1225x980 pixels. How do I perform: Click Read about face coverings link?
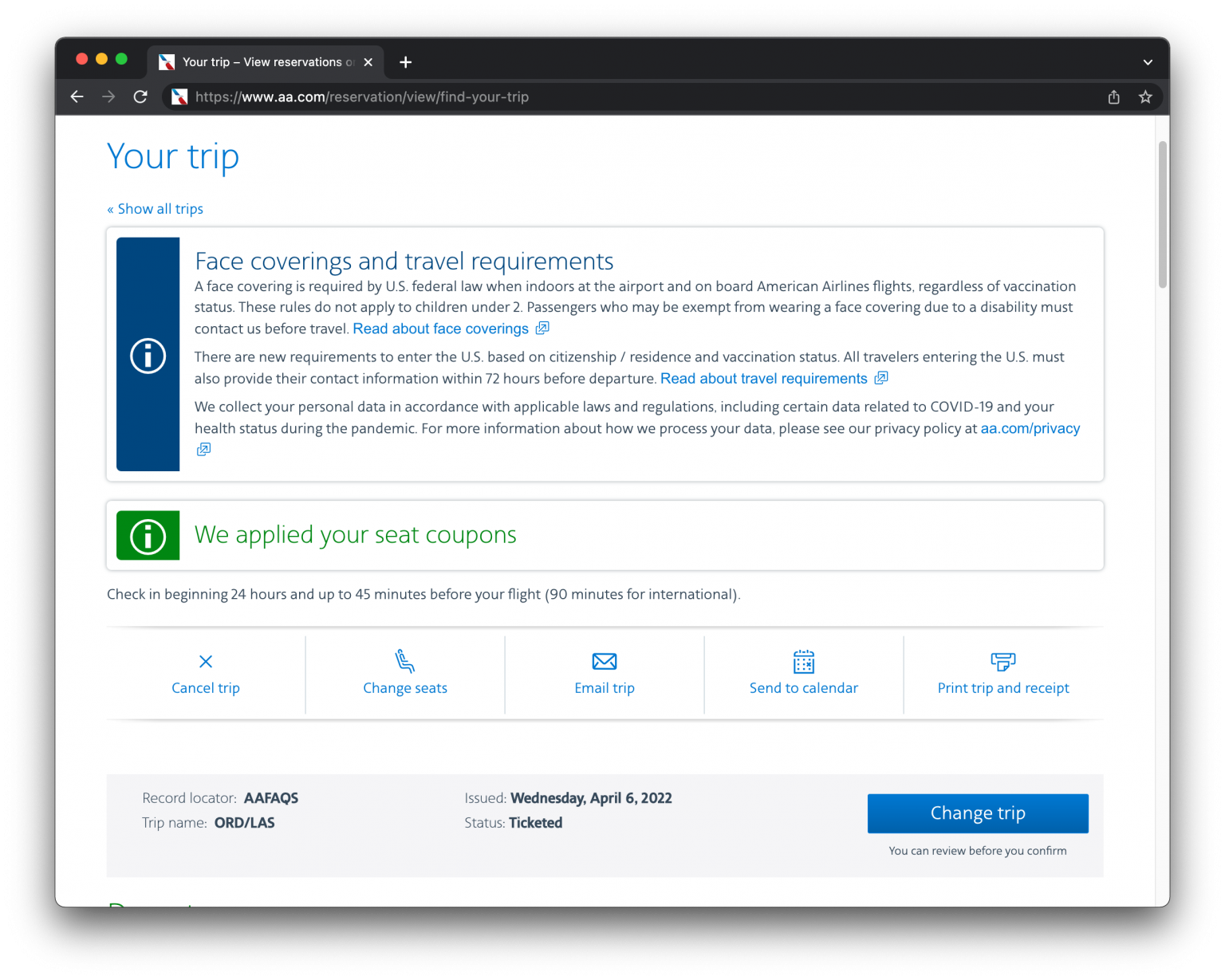click(x=440, y=328)
